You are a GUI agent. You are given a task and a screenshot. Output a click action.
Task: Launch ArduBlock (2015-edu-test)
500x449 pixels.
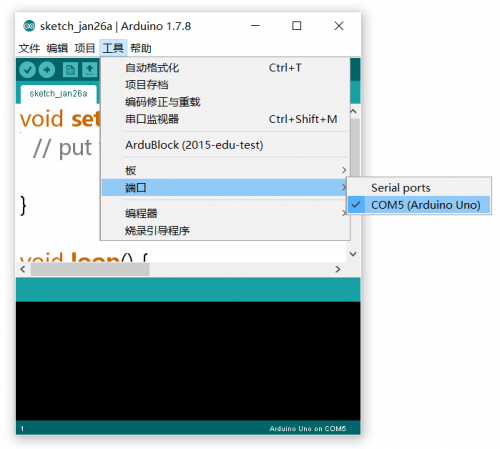(226, 145)
